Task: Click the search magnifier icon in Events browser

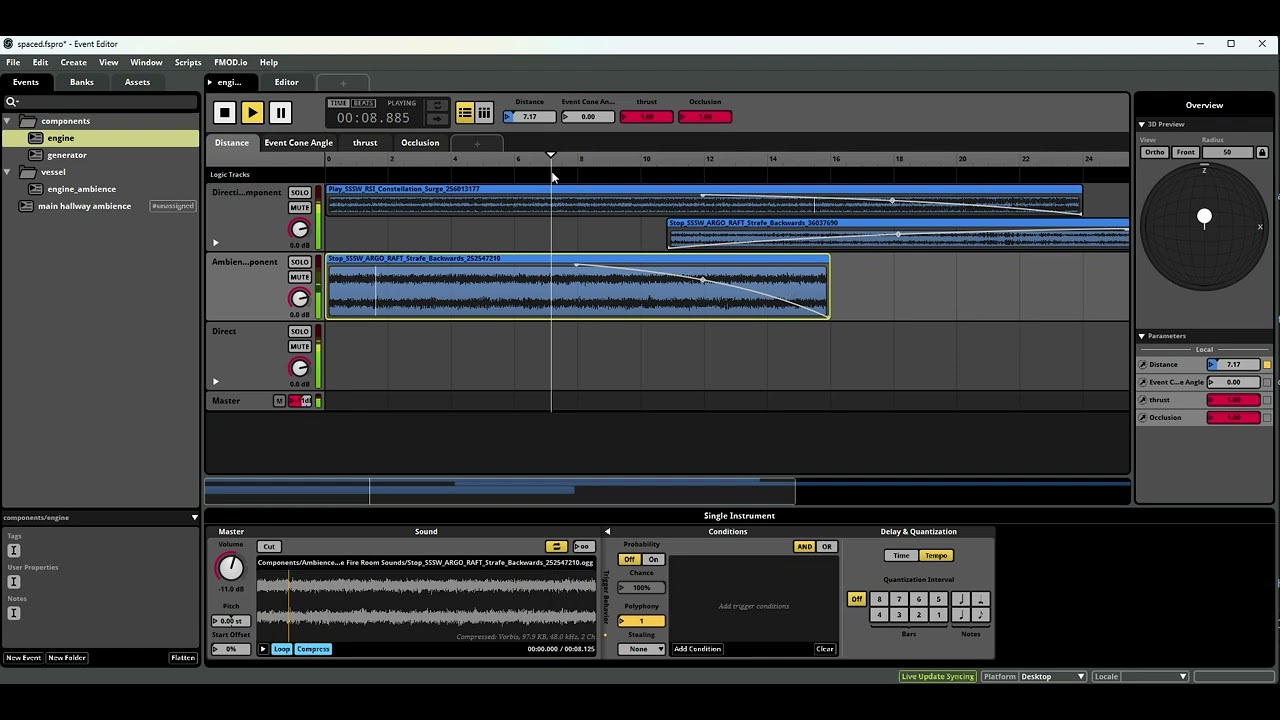Action: coord(11,102)
